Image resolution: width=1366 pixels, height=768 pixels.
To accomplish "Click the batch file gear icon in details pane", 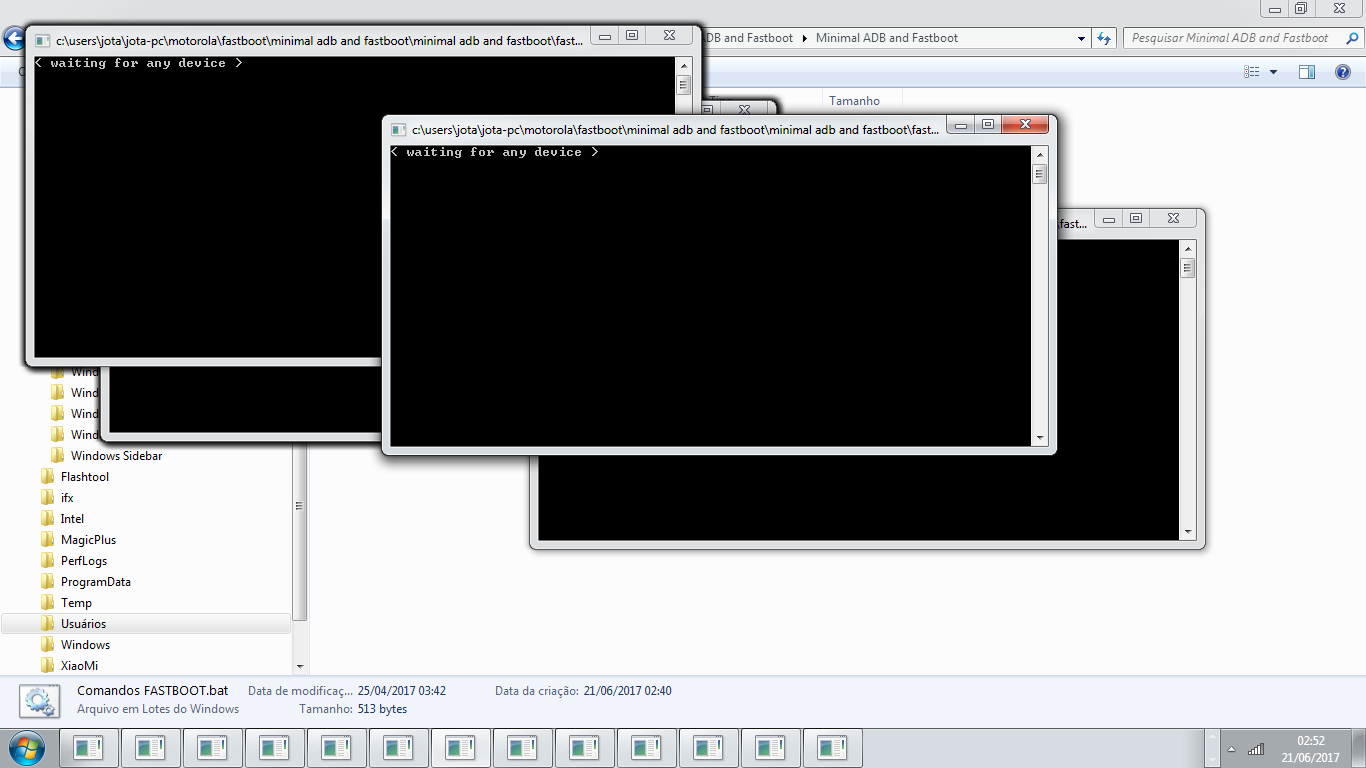I will tap(40, 701).
